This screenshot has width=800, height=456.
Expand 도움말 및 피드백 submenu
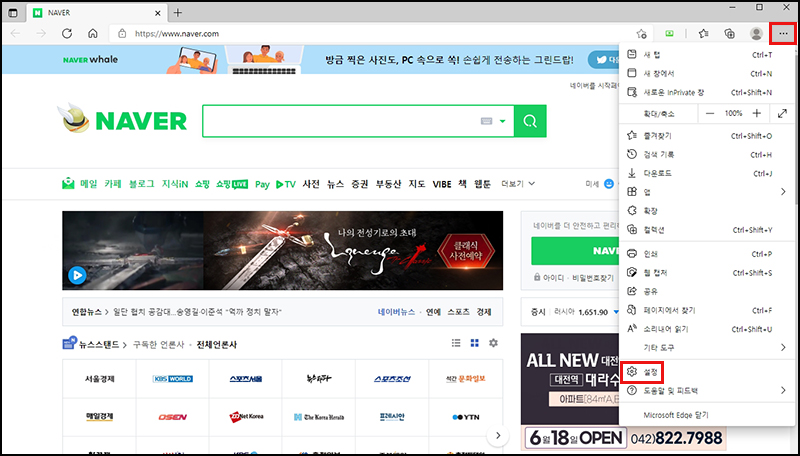click(709, 391)
